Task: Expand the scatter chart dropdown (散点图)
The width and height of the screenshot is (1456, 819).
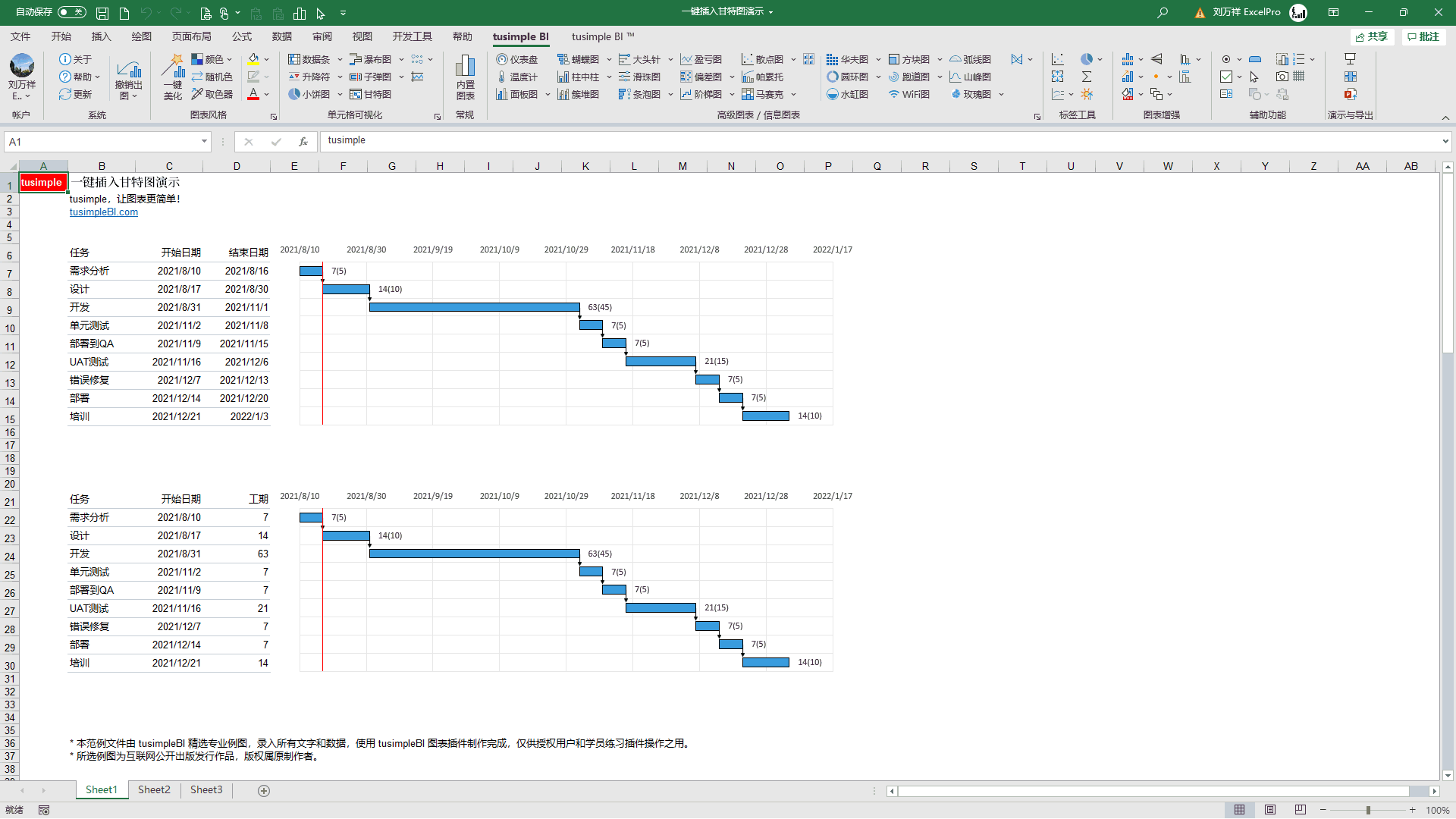Action: pyautogui.click(x=793, y=58)
